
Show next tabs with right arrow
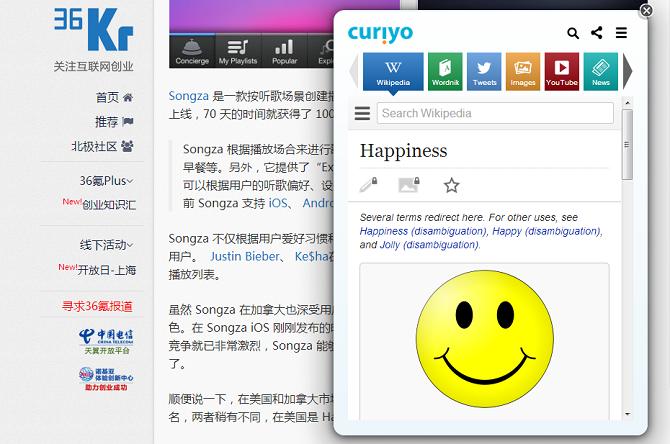[627, 71]
